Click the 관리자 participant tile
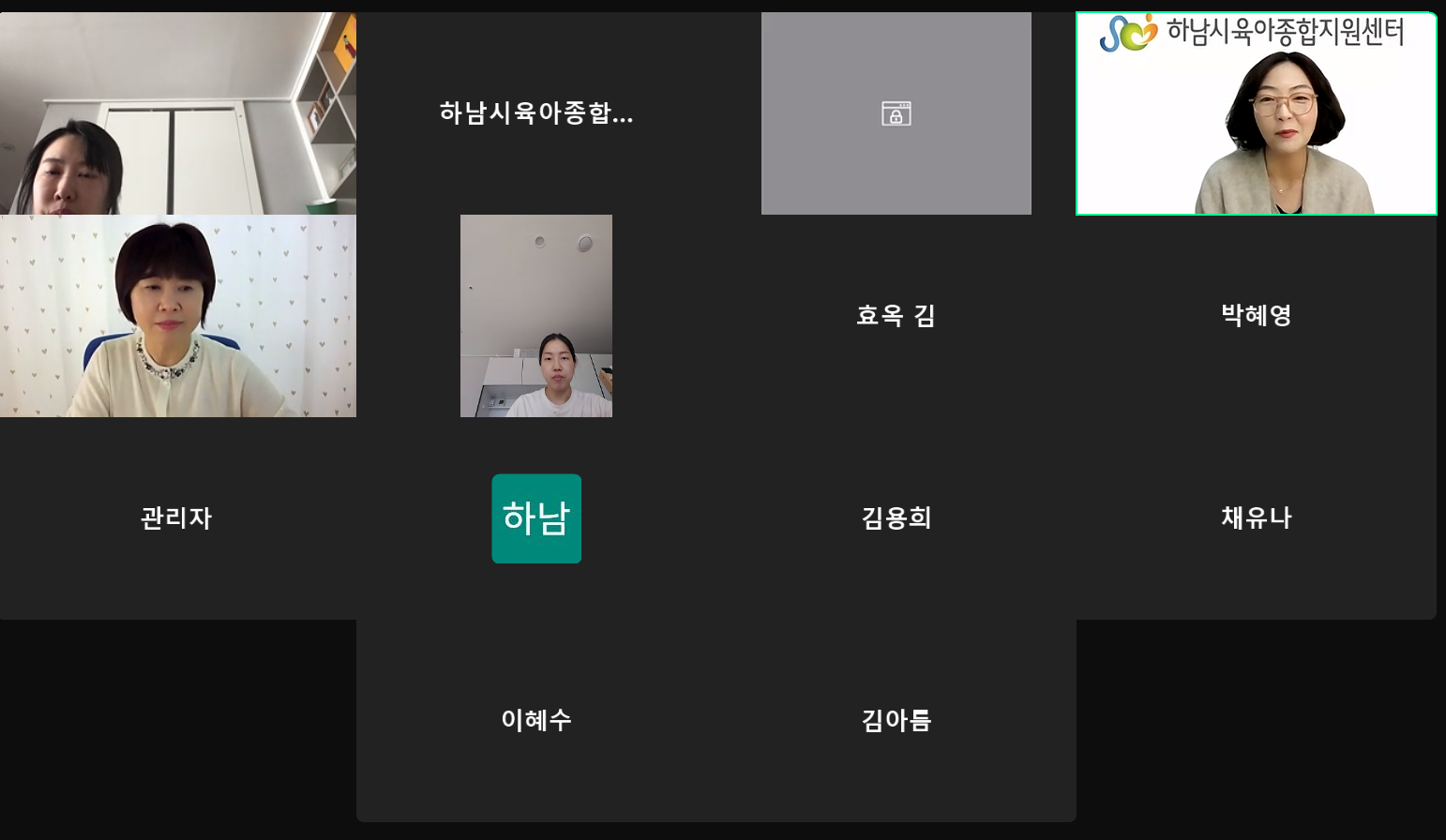This screenshot has width=1446, height=840. point(176,518)
